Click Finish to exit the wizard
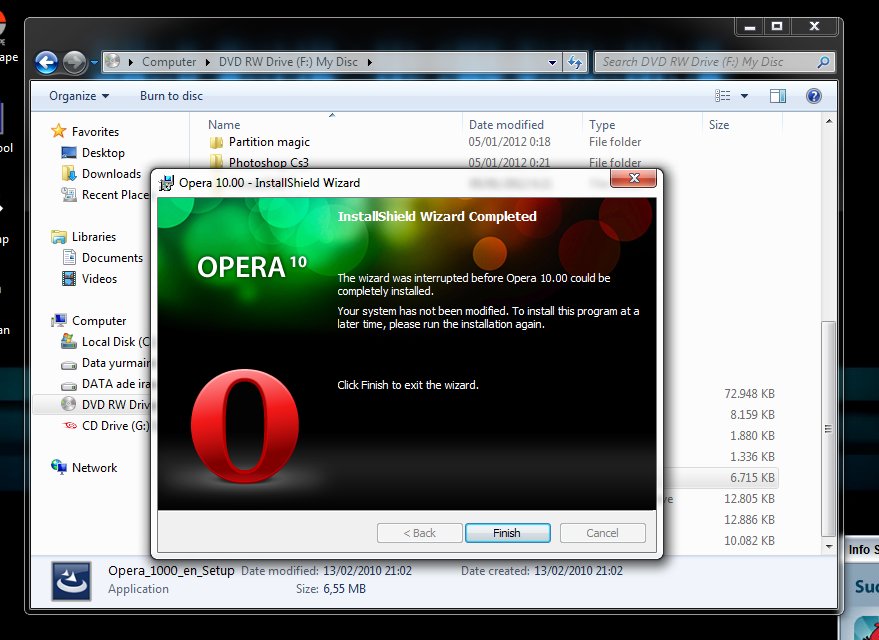879x640 pixels. click(x=507, y=533)
